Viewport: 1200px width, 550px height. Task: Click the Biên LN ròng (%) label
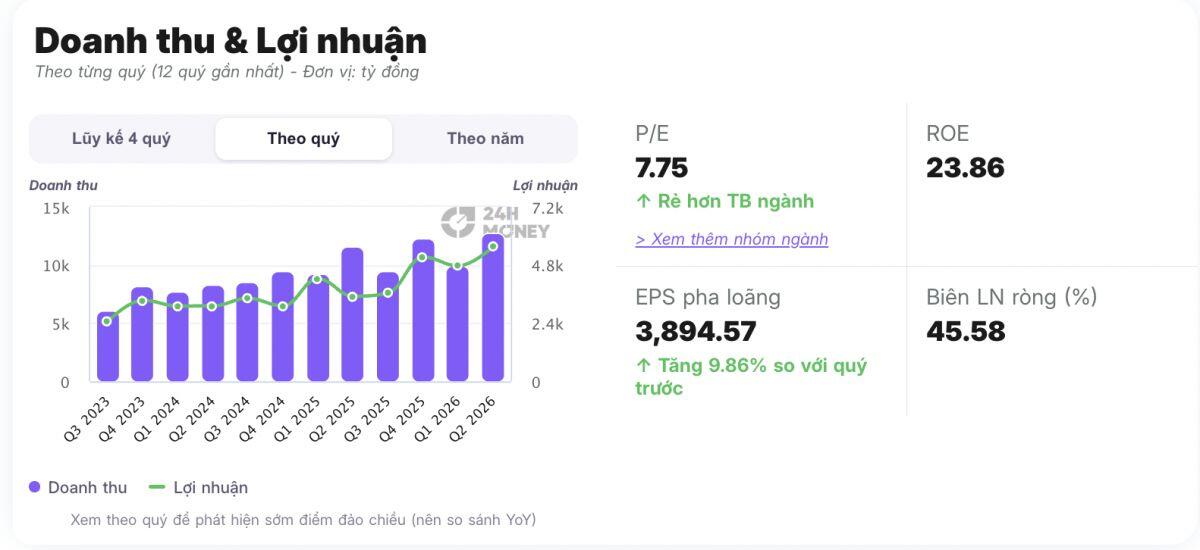click(1012, 297)
